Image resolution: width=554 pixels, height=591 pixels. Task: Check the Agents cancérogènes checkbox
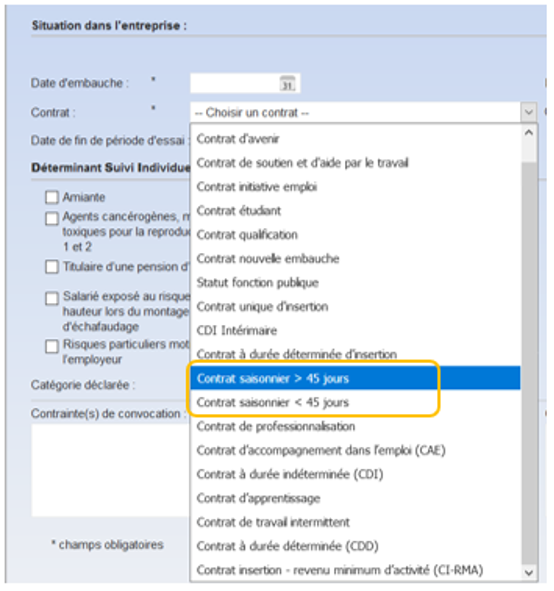52,218
